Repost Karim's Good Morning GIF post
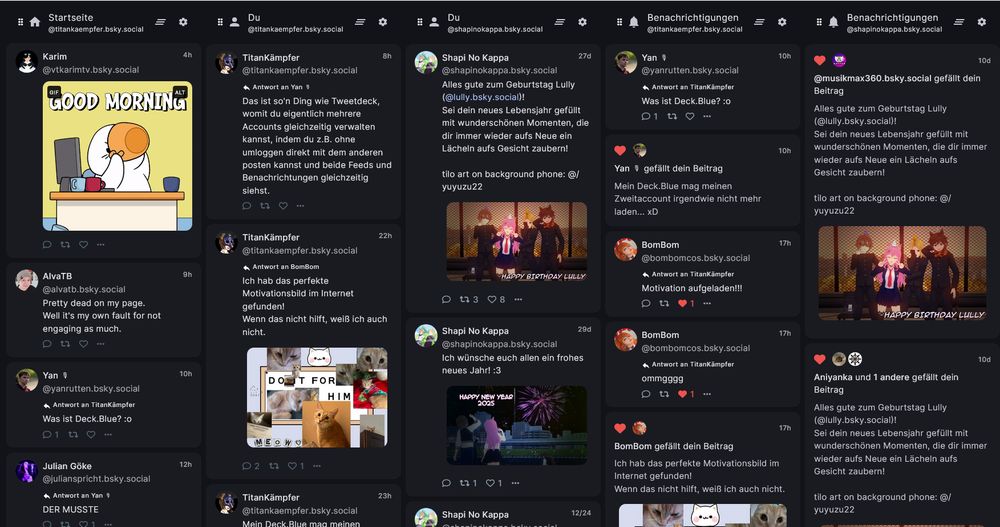 tap(65, 244)
